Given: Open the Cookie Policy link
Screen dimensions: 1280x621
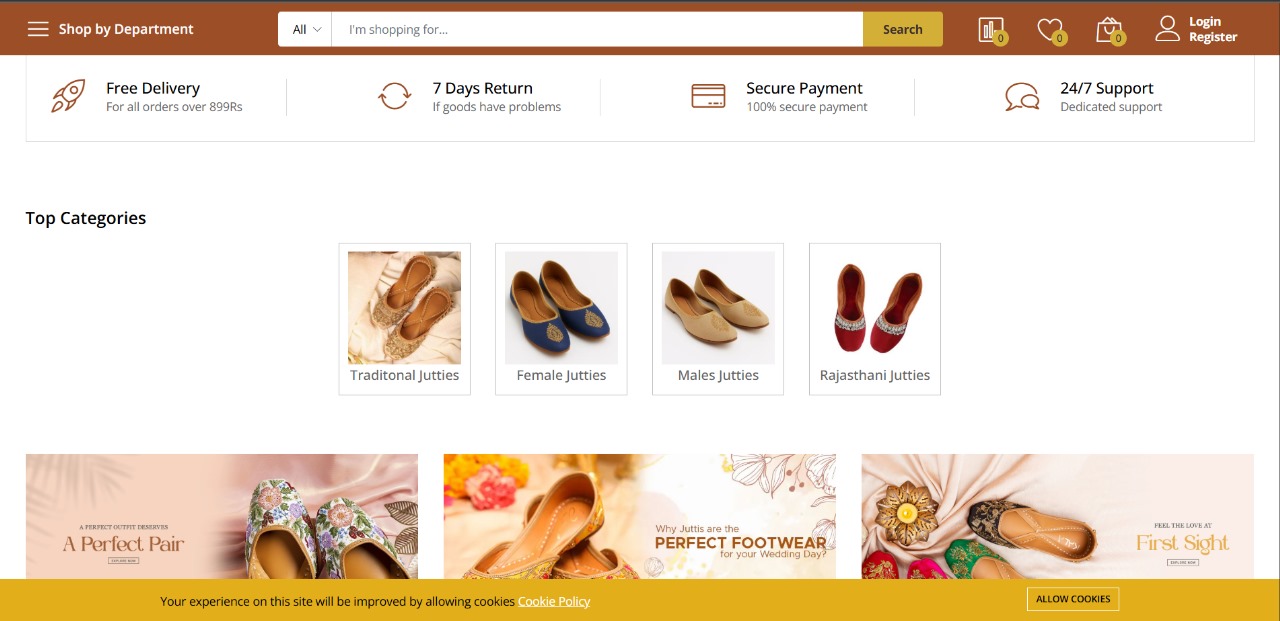Looking at the screenshot, I should (554, 601).
